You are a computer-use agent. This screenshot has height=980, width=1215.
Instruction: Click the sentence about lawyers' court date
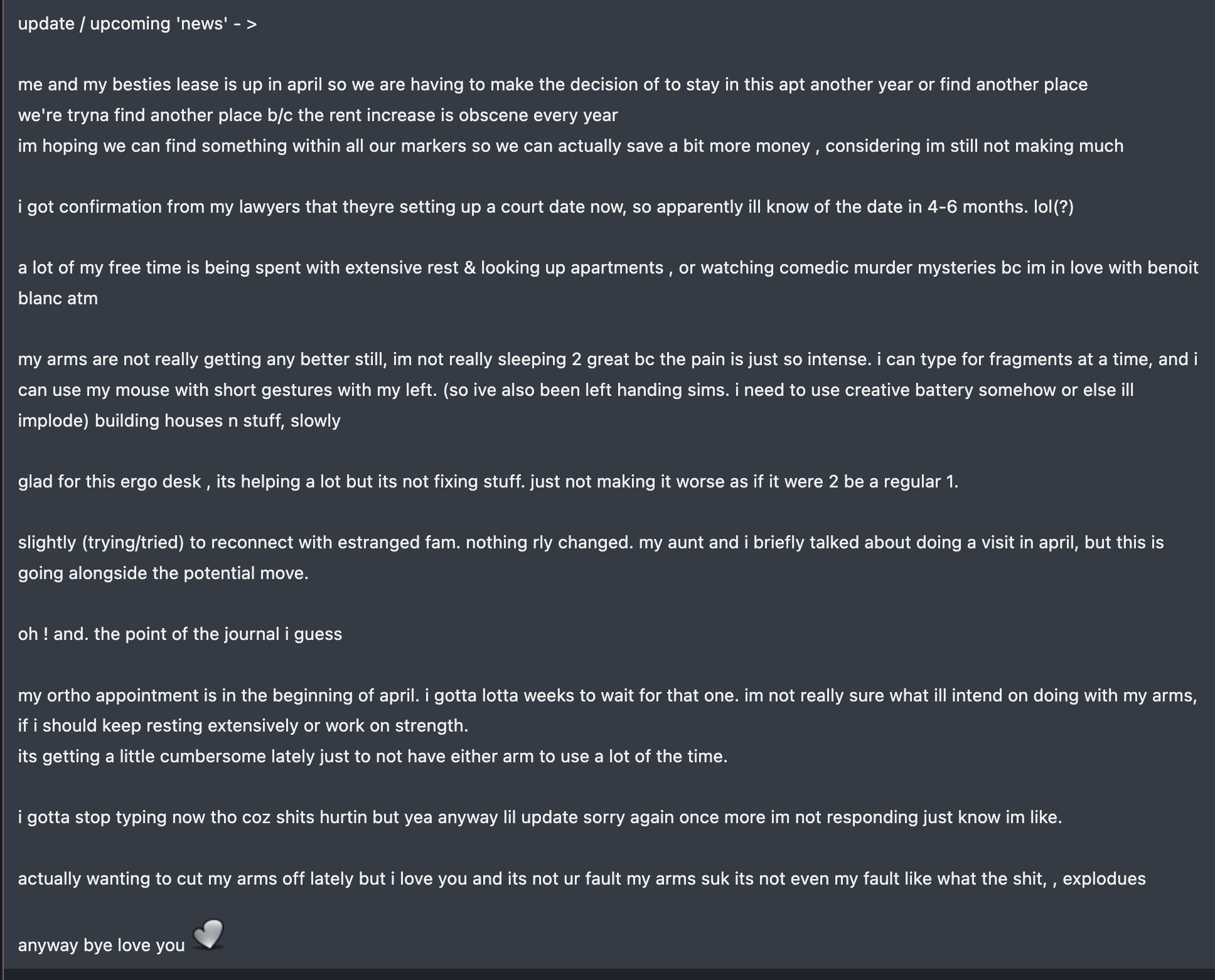(x=545, y=207)
